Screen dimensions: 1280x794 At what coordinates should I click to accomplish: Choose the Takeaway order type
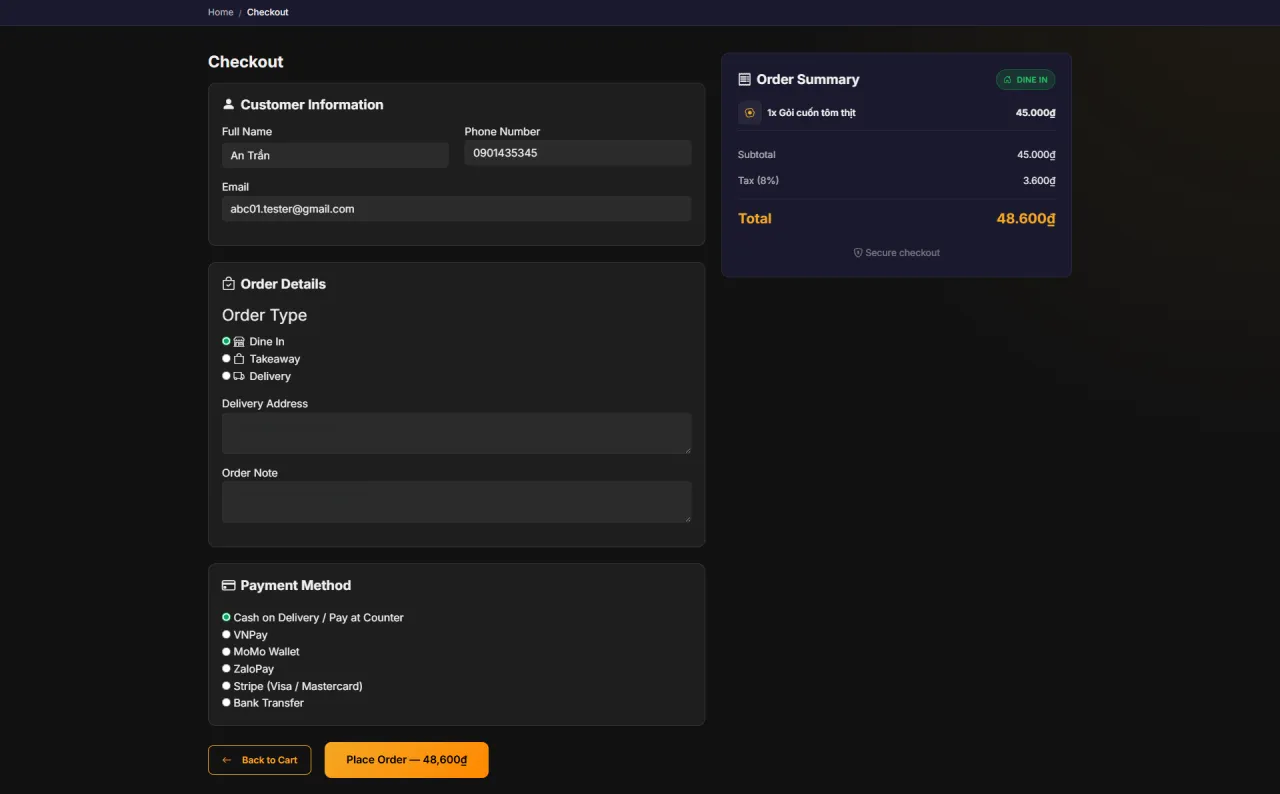226,358
